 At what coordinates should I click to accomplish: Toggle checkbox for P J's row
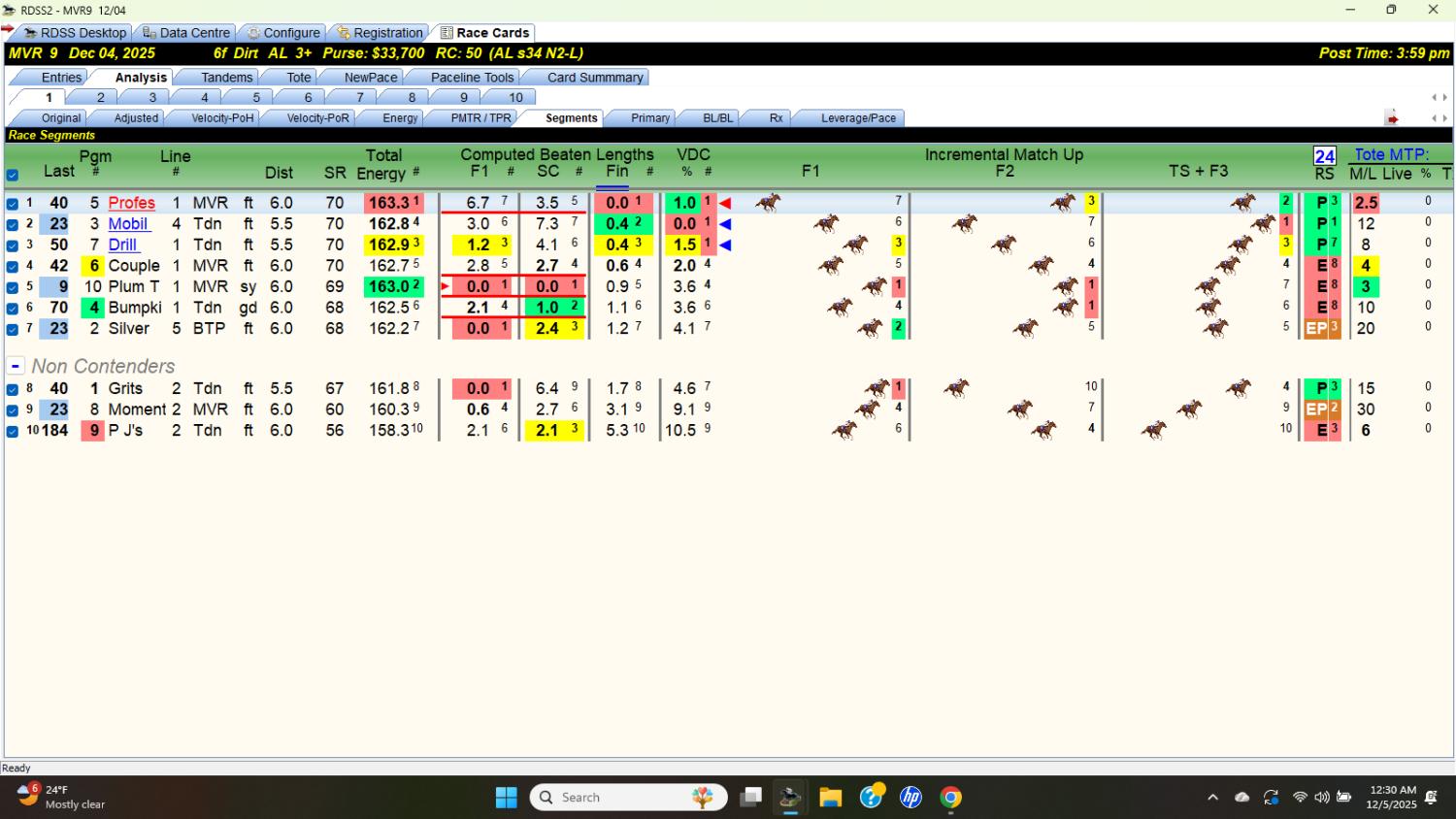click(13, 431)
